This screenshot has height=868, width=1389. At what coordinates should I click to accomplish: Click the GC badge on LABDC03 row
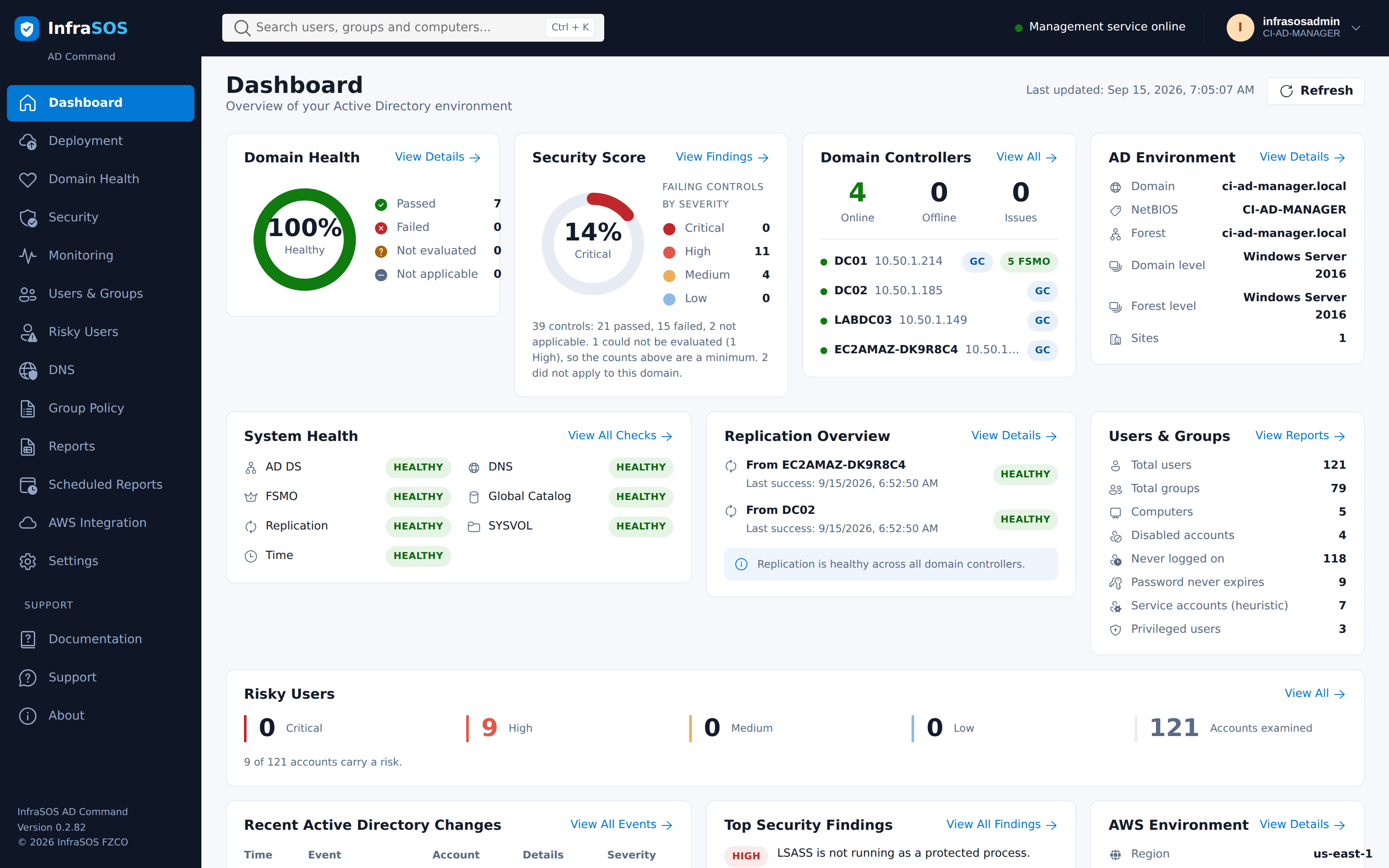(1042, 320)
